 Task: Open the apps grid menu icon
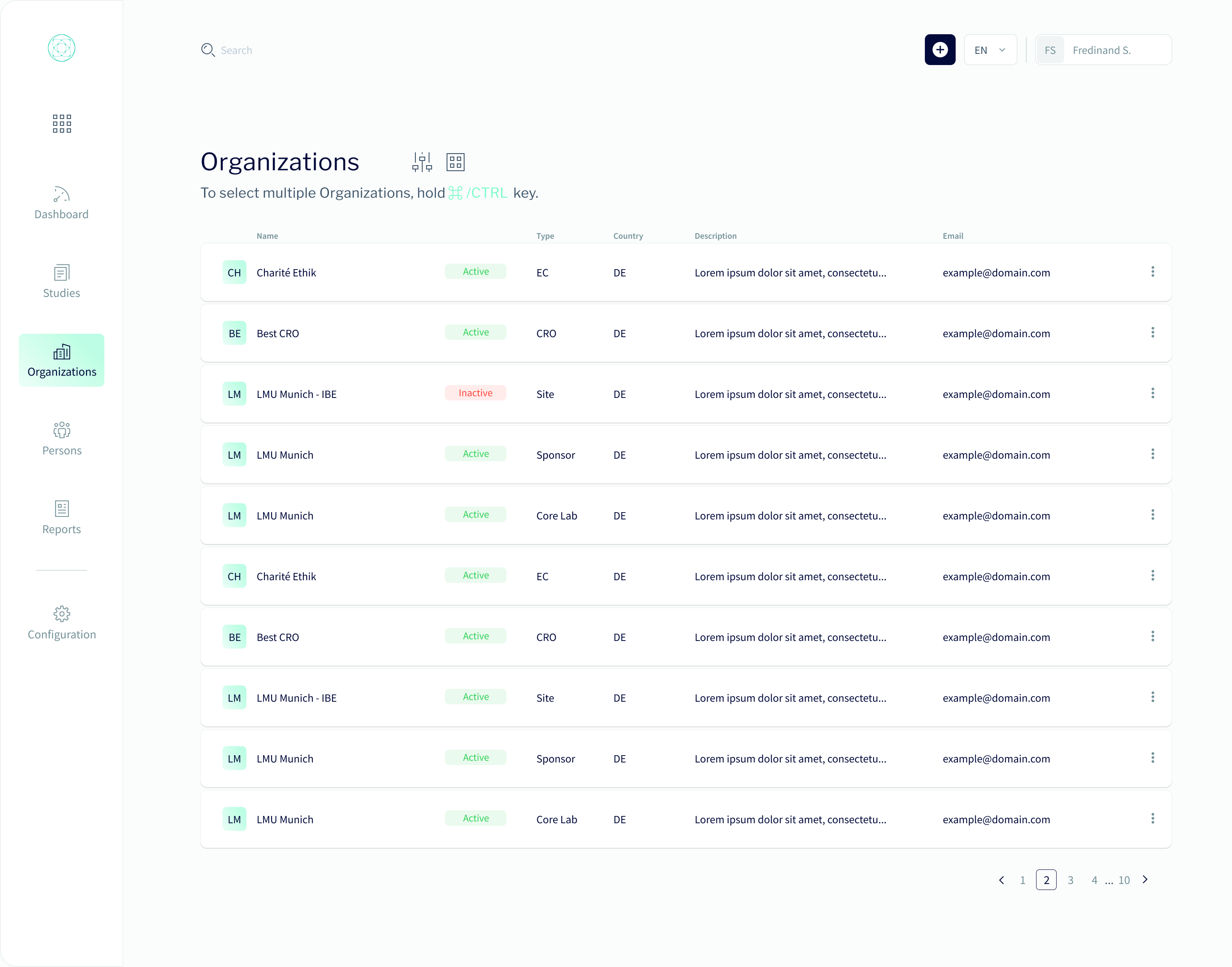pos(62,123)
